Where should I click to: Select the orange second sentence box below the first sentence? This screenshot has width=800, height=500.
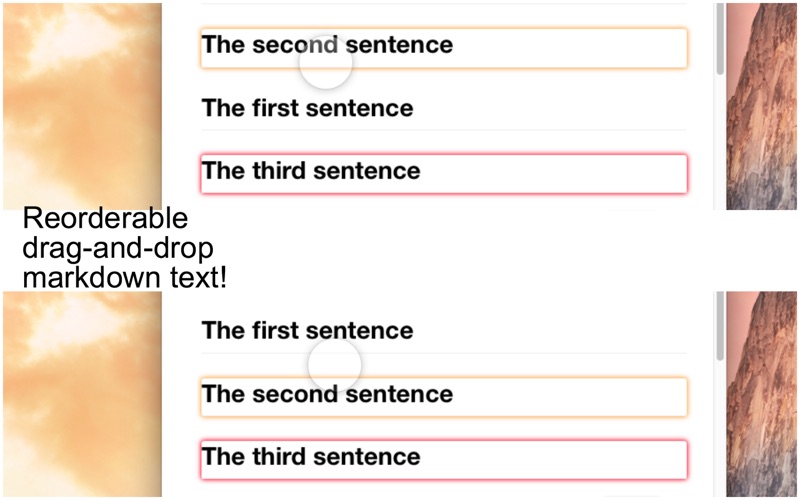point(444,397)
